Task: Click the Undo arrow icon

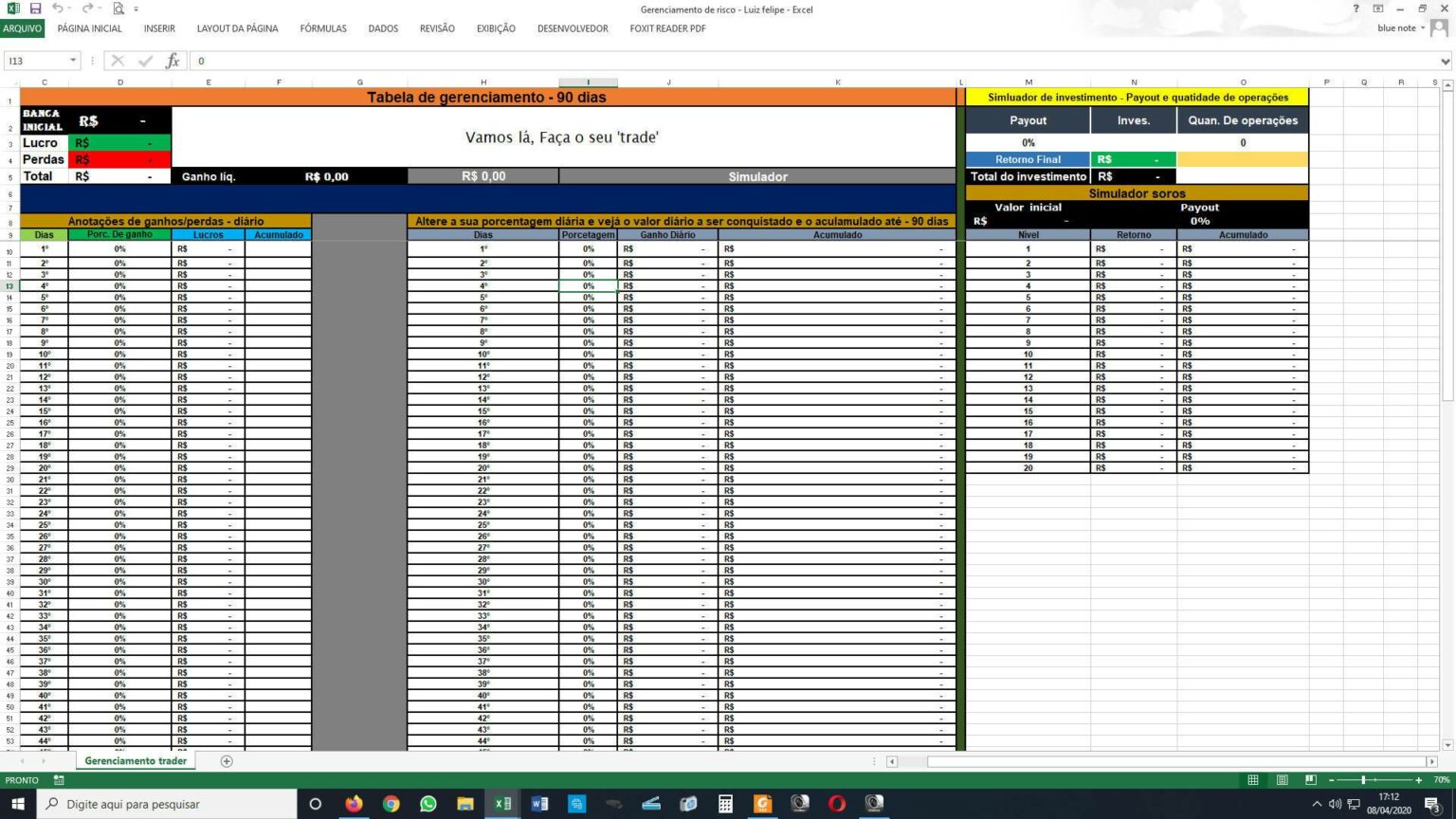Action: (x=57, y=9)
